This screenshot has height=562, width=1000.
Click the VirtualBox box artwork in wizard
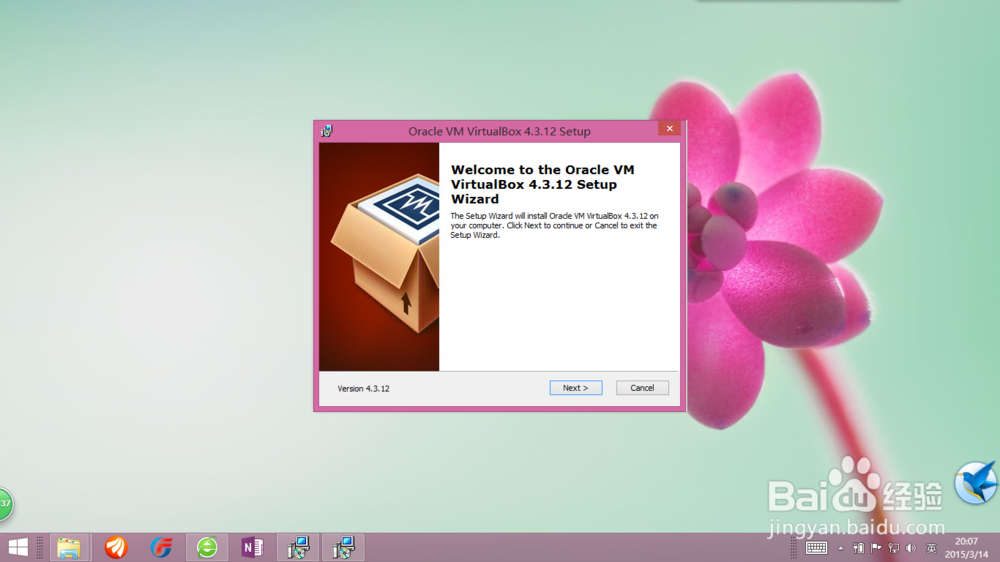pos(379,256)
